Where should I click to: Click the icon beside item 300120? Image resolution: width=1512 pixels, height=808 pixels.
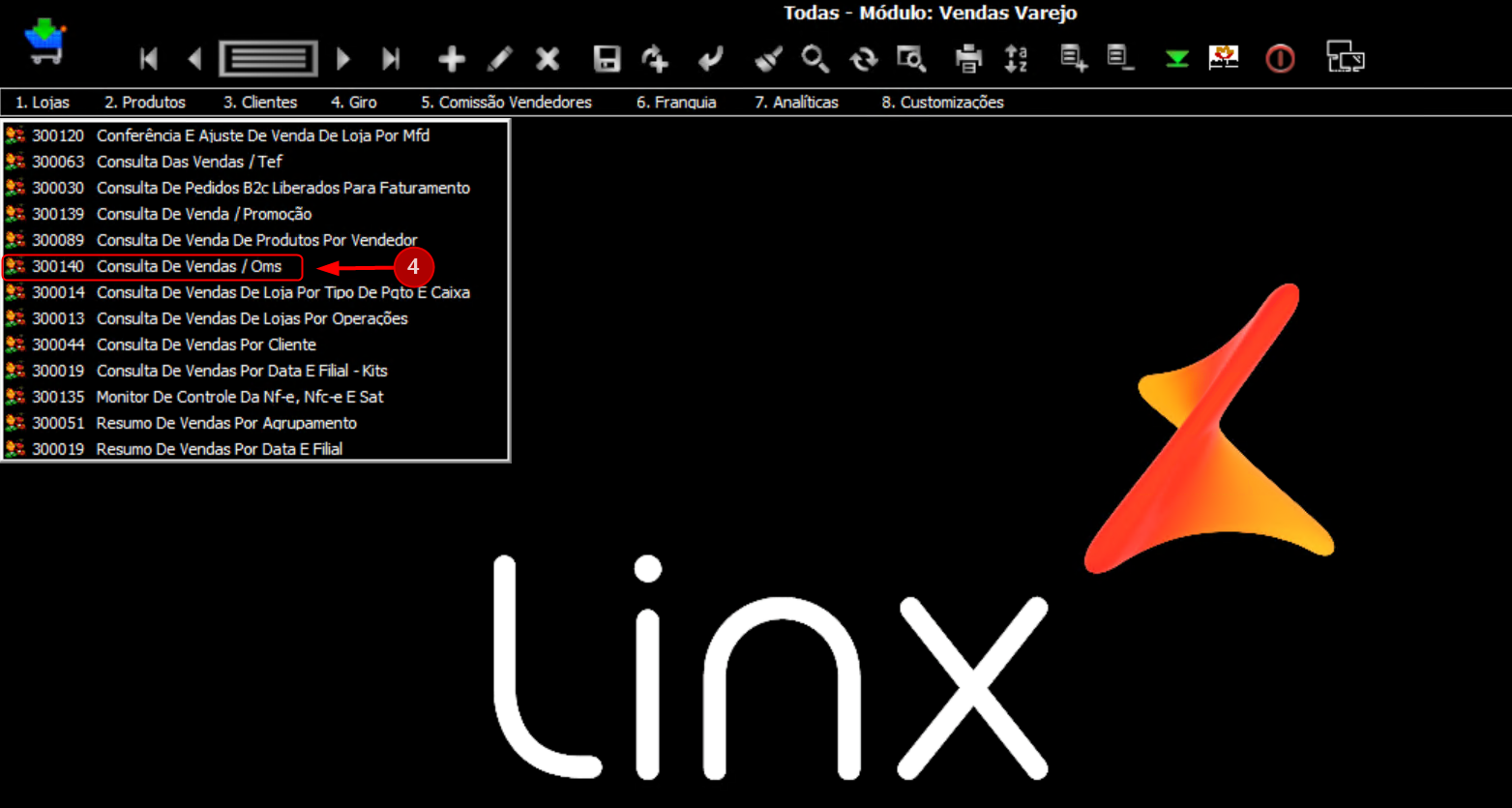(15, 135)
